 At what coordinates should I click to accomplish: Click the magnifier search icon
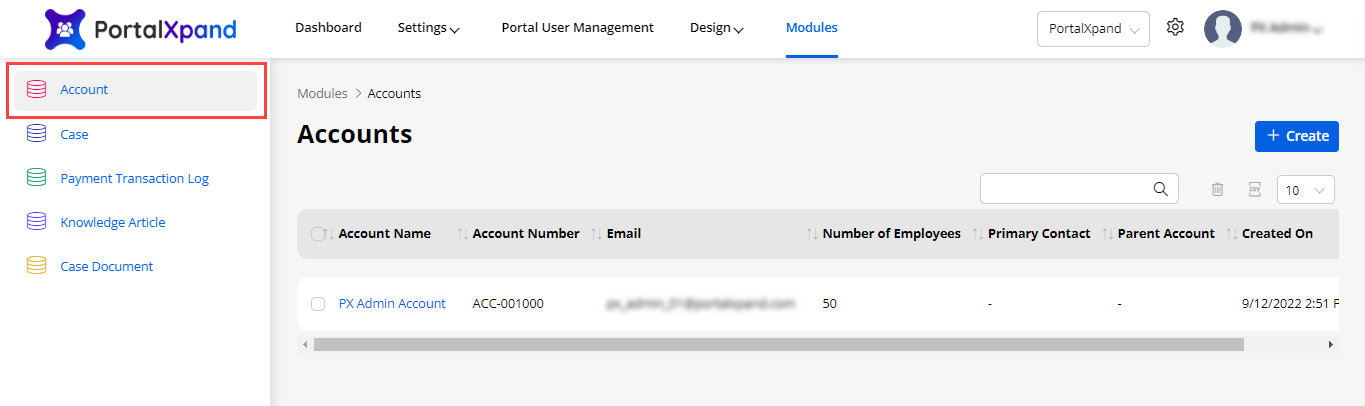pyautogui.click(x=1160, y=189)
